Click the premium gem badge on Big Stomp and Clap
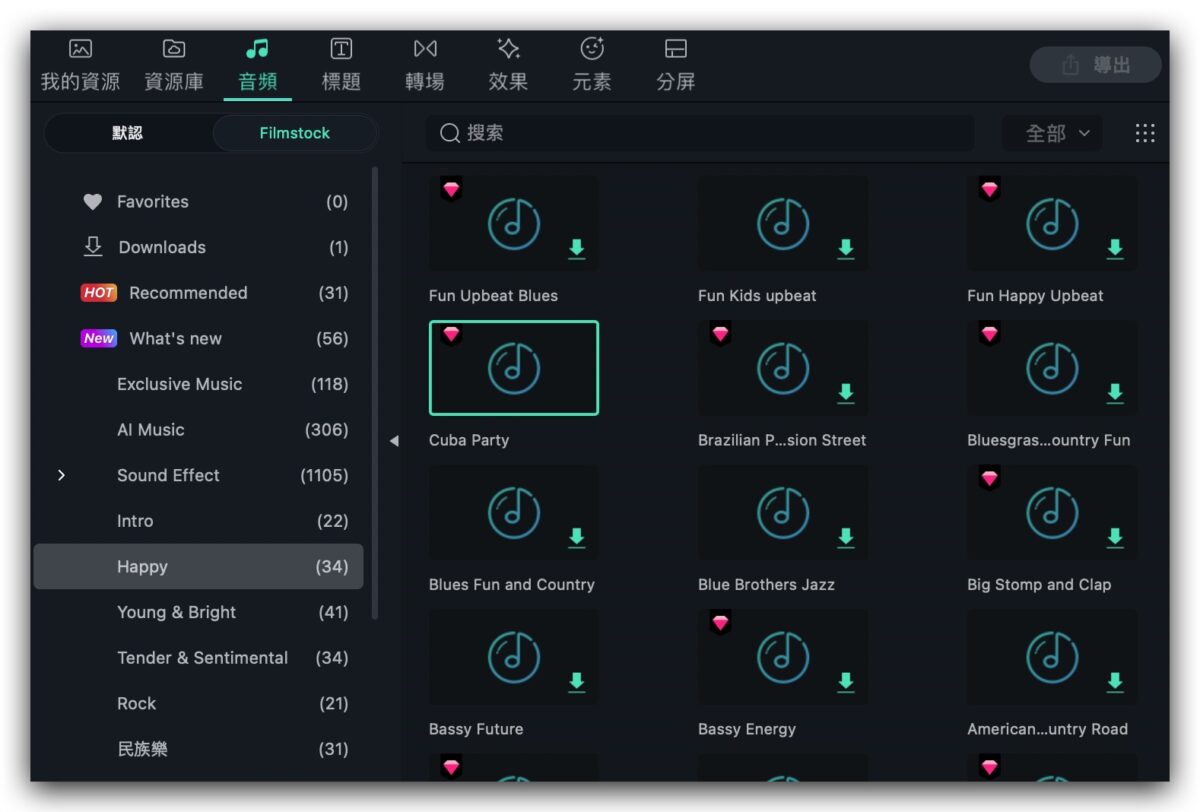Image resolution: width=1200 pixels, height=812 pixels. tap(989, 478)
